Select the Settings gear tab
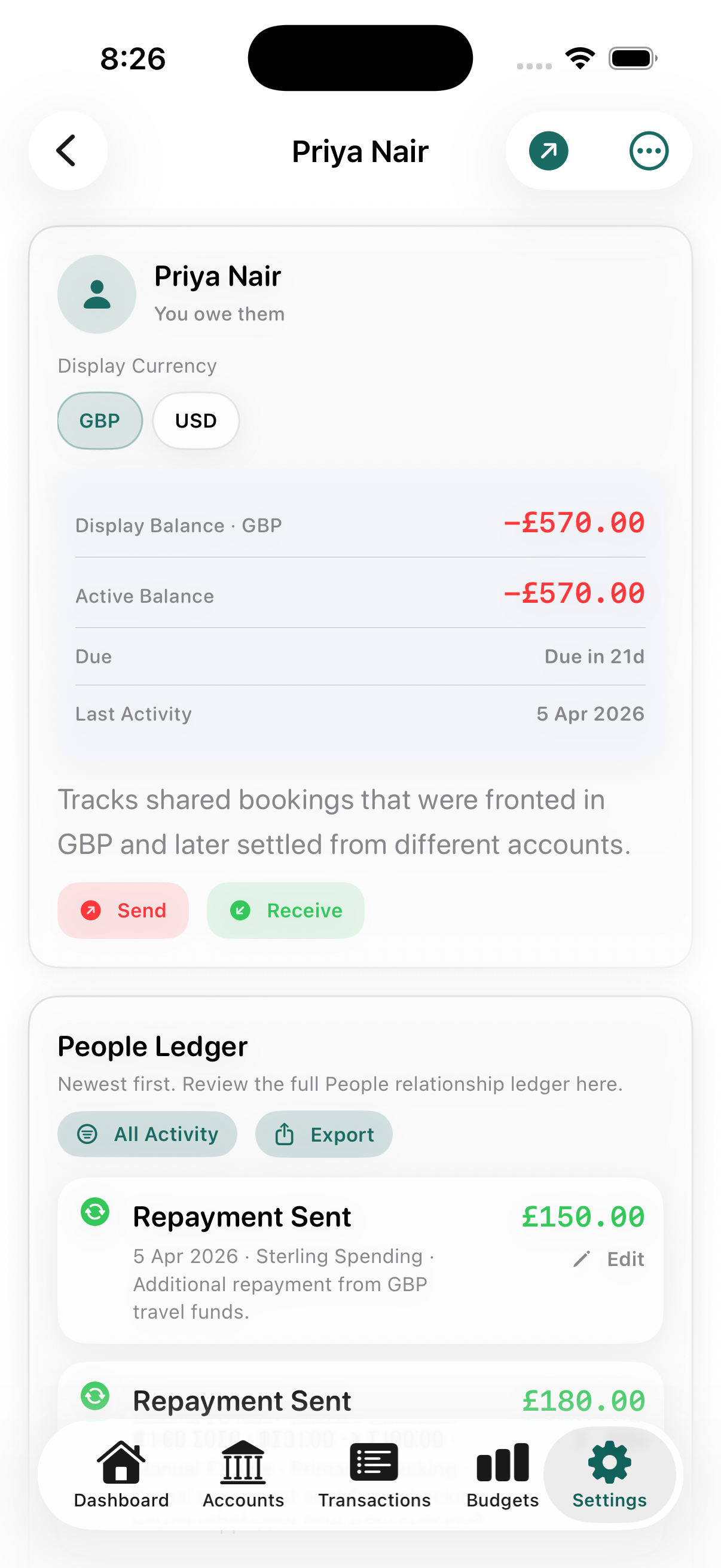 point(609,1475)
